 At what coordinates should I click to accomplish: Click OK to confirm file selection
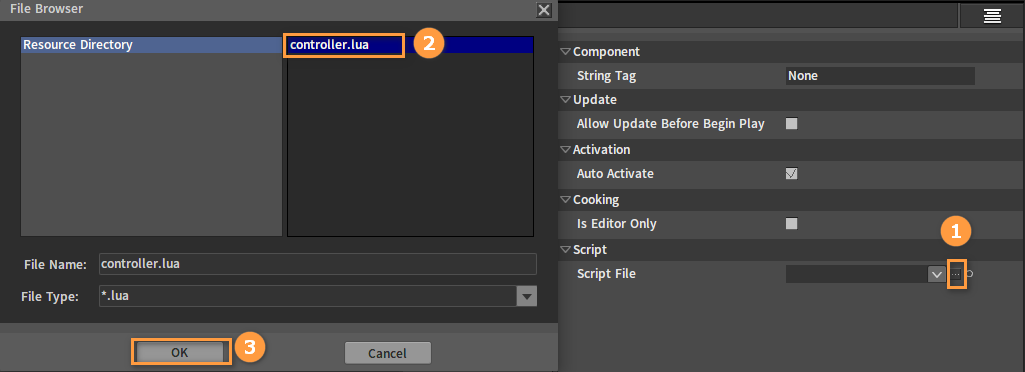tap(180, 352)
